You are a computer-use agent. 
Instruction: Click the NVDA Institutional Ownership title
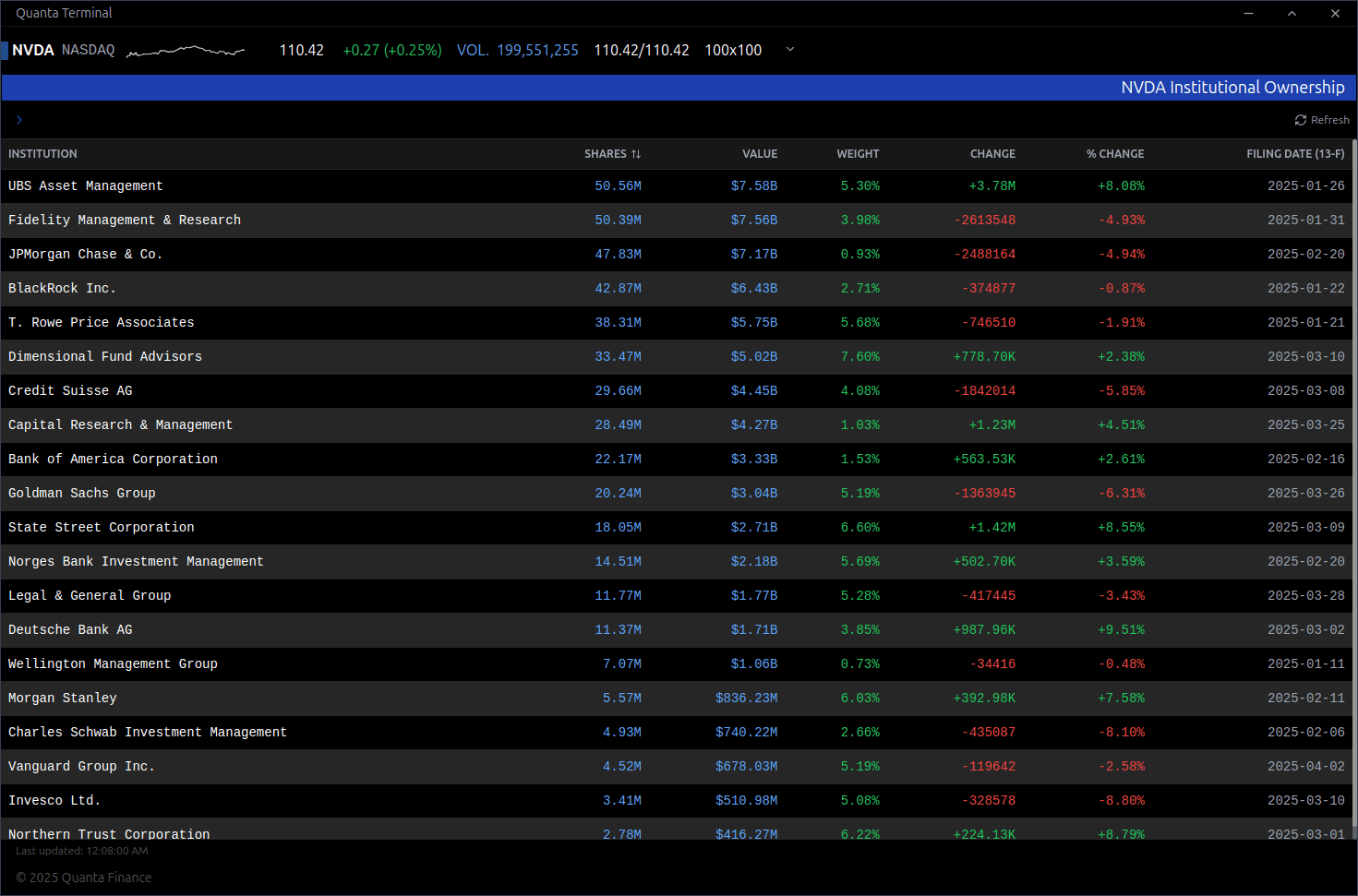1232,88
